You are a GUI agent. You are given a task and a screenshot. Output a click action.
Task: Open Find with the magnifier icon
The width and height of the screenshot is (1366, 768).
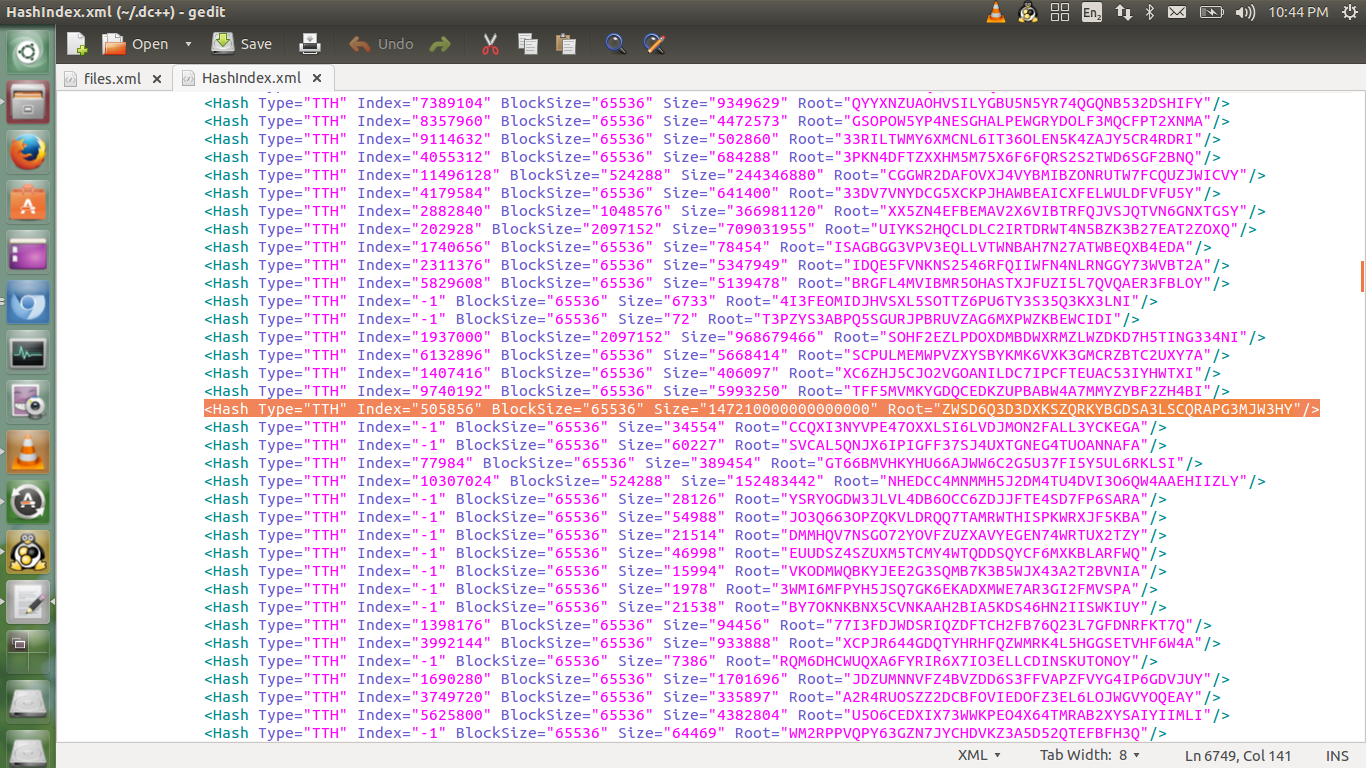(x=615, y=44)
